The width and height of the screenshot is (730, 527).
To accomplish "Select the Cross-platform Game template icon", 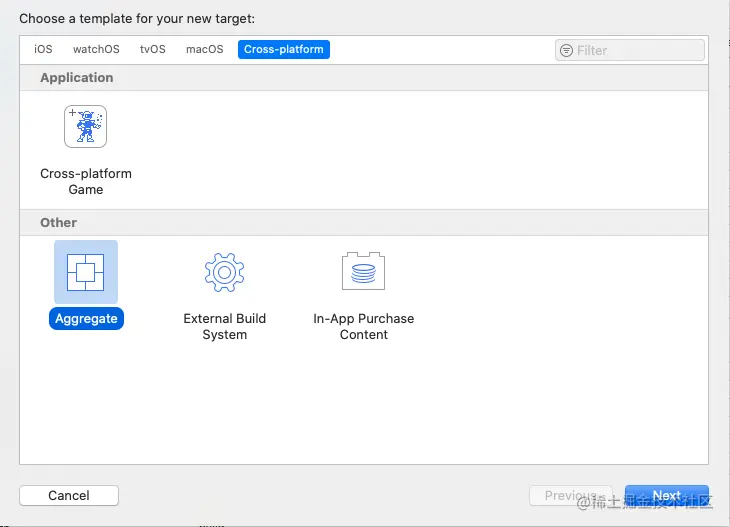I will [x=86, y=127].
